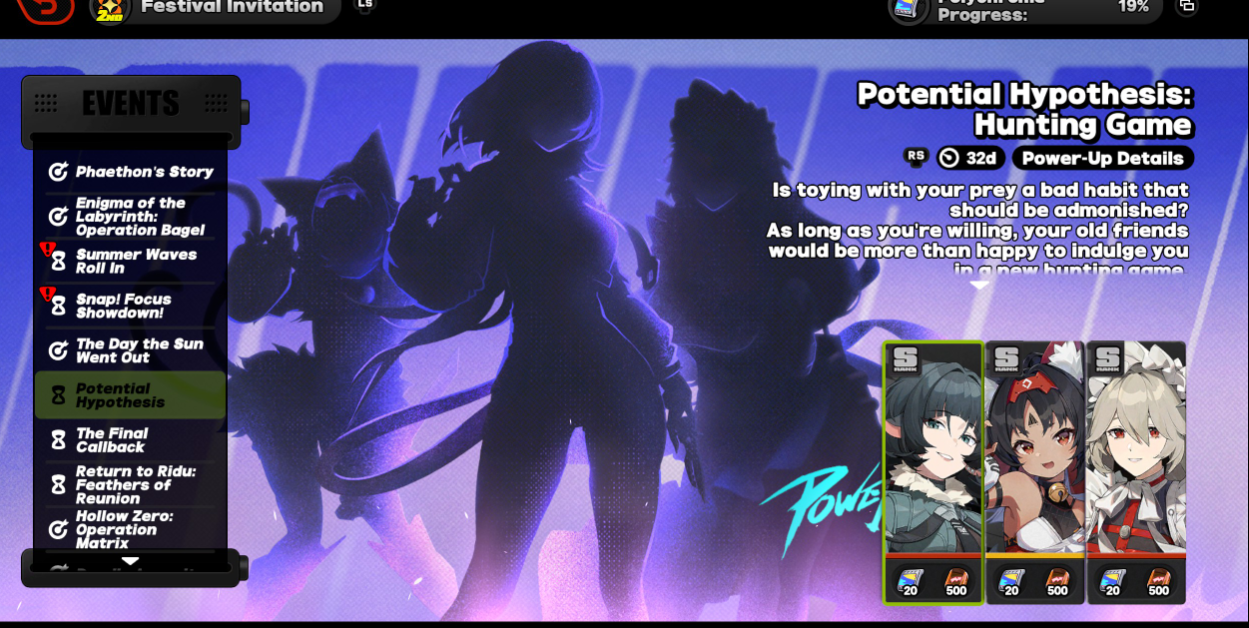
Task: Click Denny 500 reward under cat-eared agent card
Action: (1058, 582)
